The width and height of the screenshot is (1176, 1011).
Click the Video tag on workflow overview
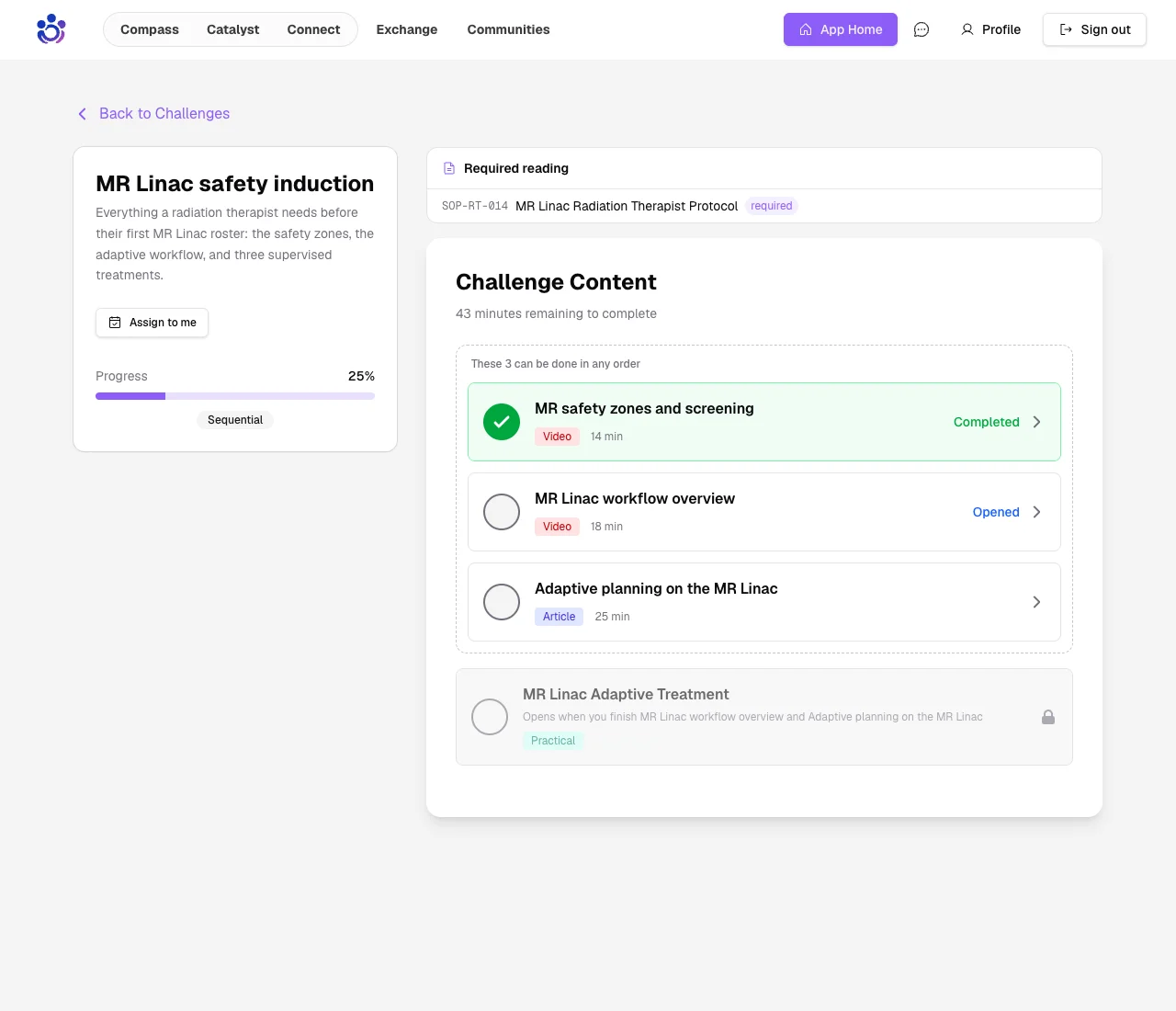coord(557,527)
